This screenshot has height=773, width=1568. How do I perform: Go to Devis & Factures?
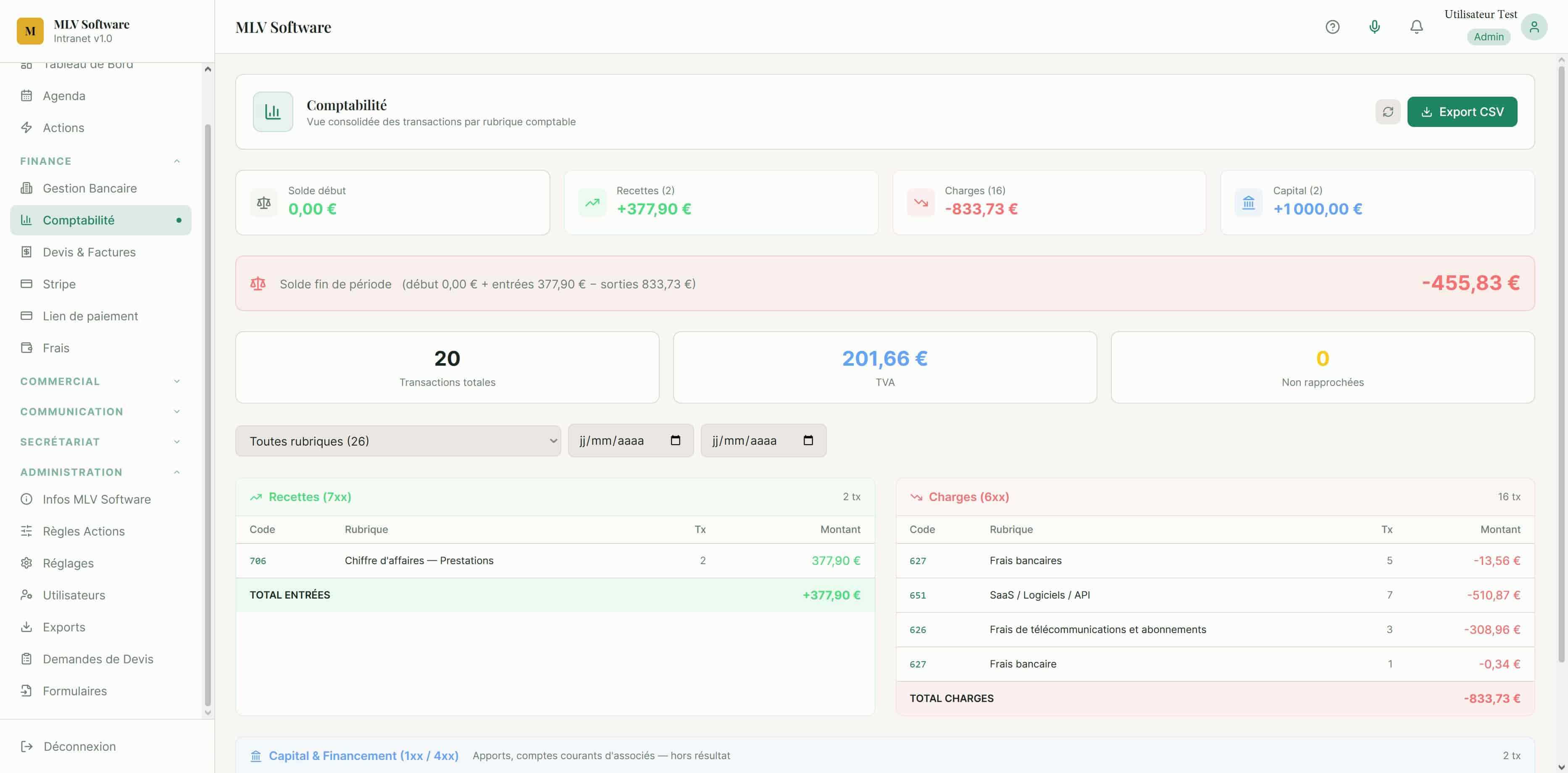100,252
